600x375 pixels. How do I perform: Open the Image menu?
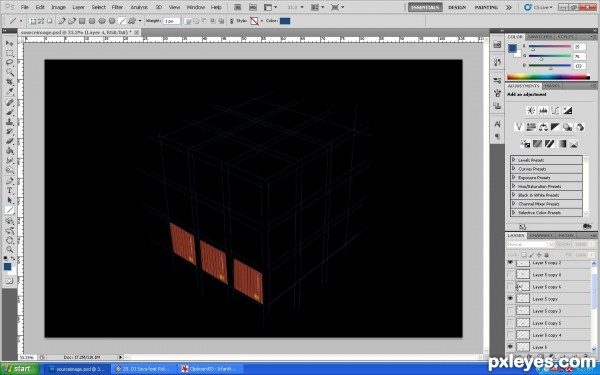coord(59,7)
